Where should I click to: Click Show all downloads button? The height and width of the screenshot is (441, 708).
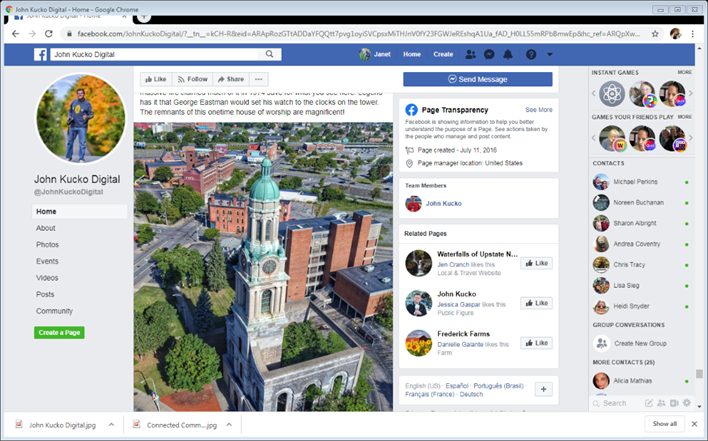click(664, 424)
